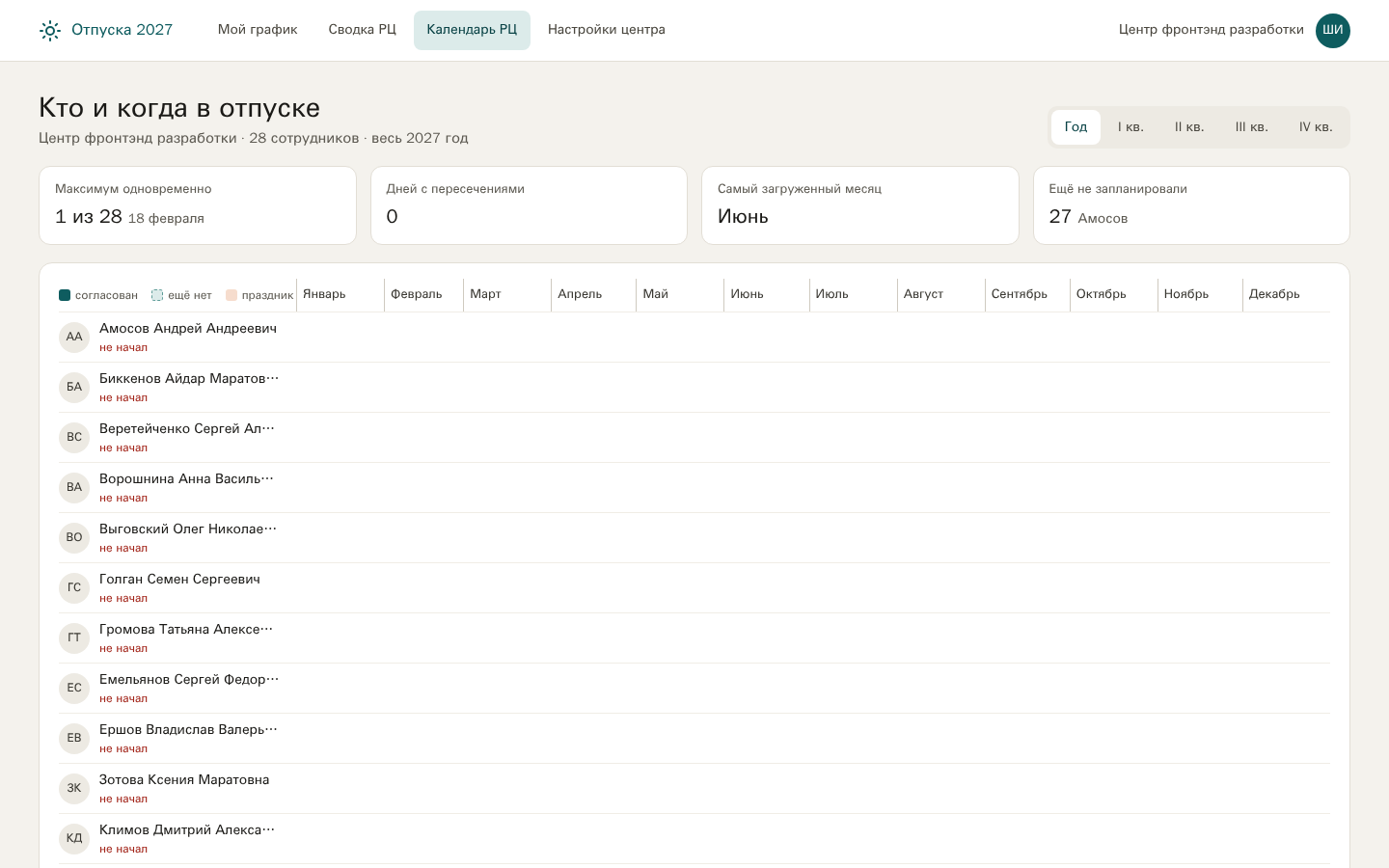Click the ГС avatar of Голган
Screen dimensions: 1389x868
point(74,587)
